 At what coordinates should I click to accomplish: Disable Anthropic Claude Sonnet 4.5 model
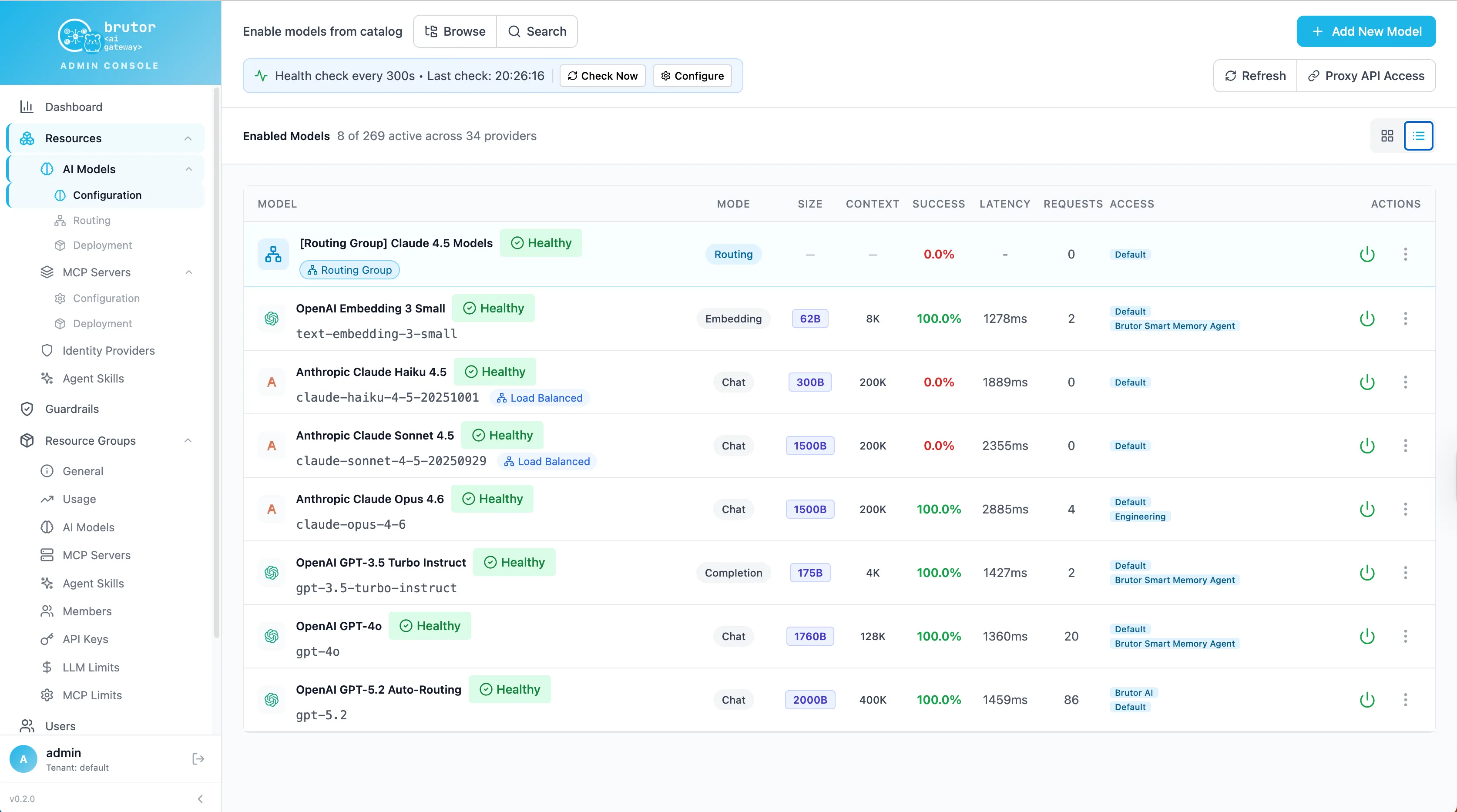(1367, 446)
